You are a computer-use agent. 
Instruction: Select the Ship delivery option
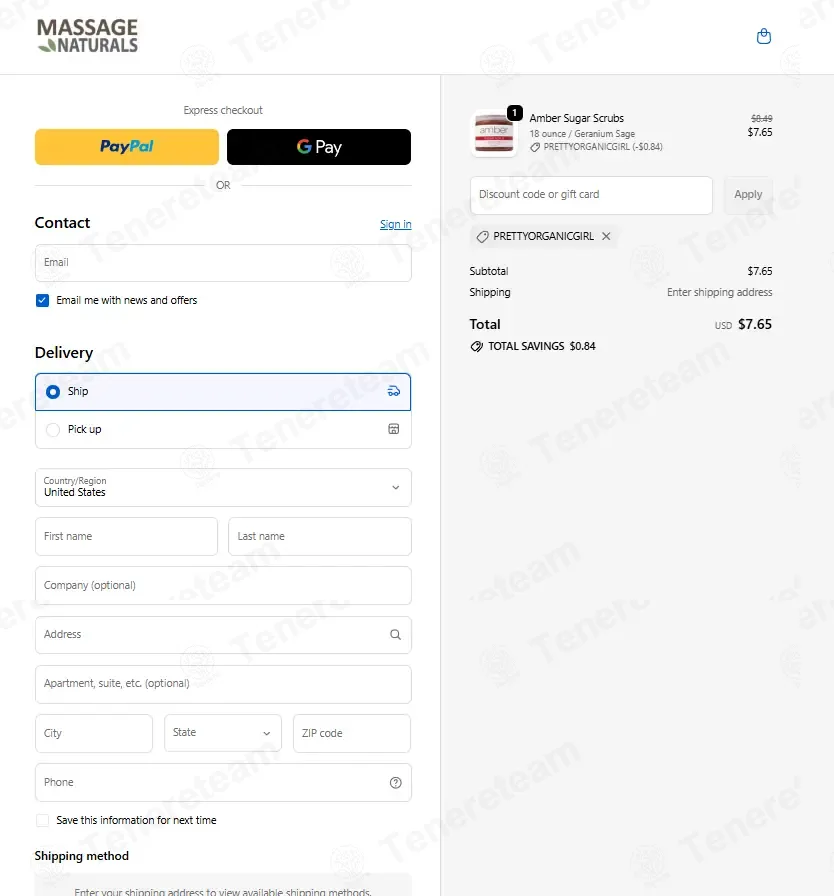(x=223, y=392)
